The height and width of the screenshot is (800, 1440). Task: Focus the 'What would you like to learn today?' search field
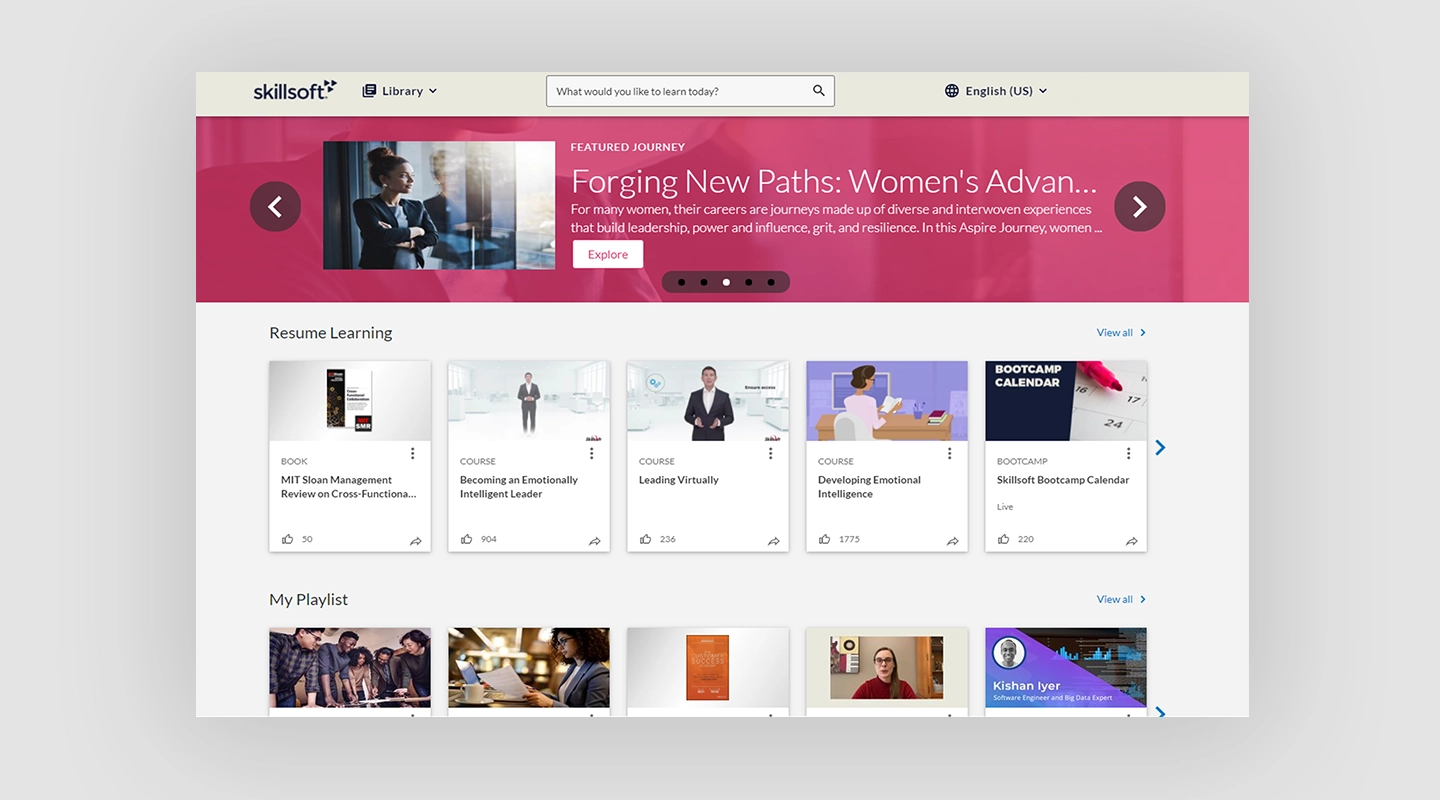pos(690,91)
